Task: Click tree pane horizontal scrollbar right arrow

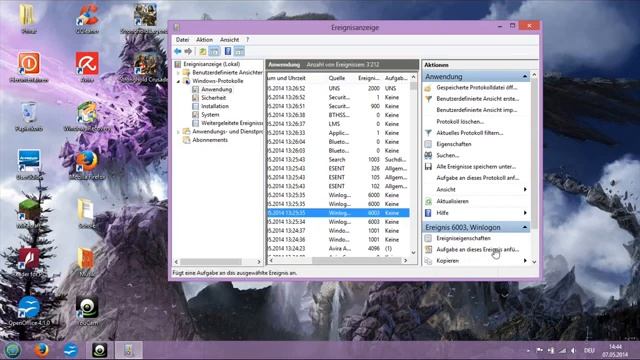Action: pos(259,262)
